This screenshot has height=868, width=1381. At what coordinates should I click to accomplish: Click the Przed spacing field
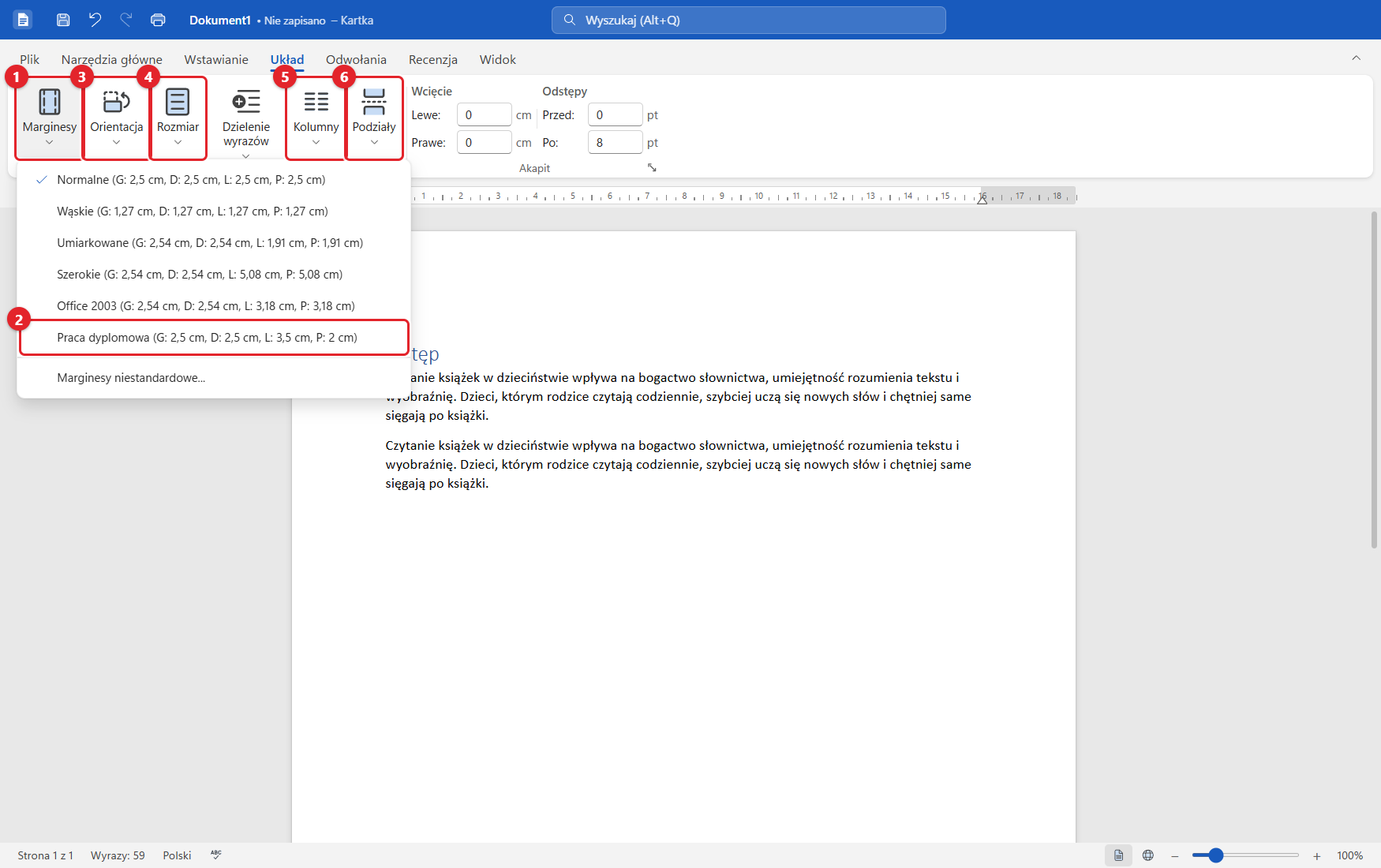pos(615,115)
